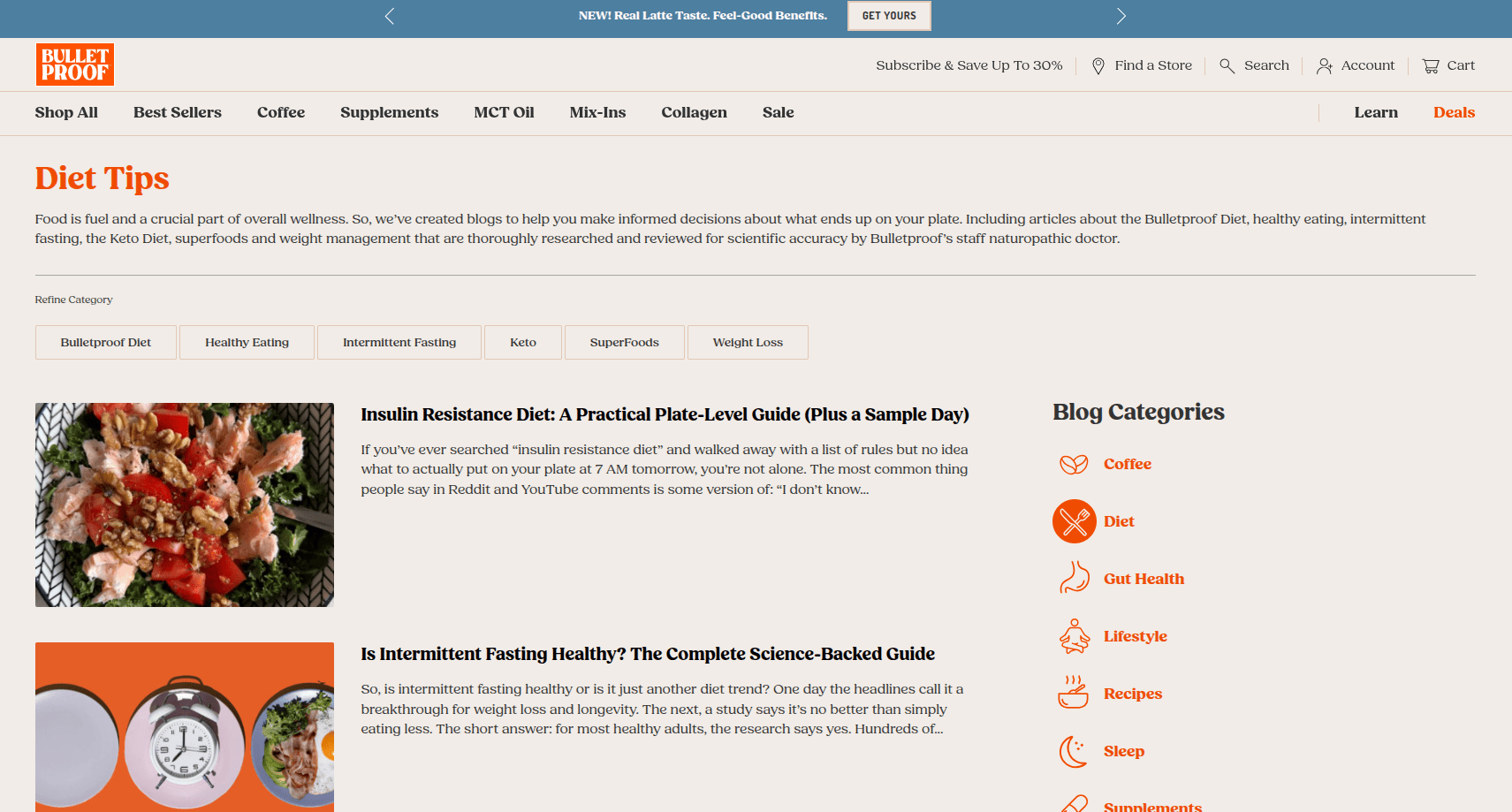
Task: Click the Recipes bowl icon
Action: click(1074, 693)
